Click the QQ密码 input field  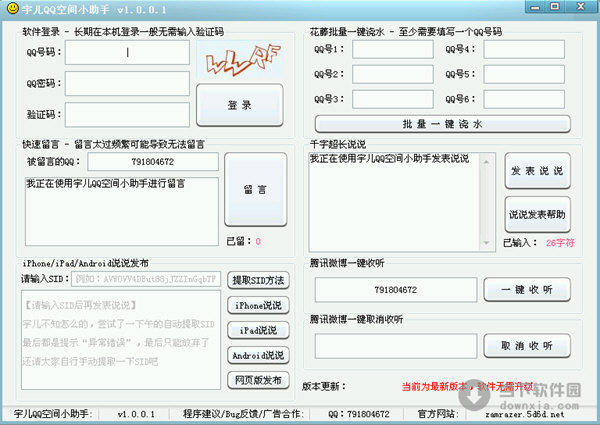[x=127, y=83]
